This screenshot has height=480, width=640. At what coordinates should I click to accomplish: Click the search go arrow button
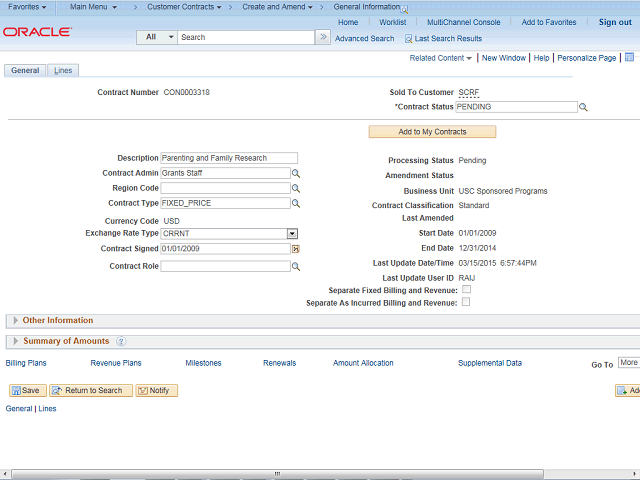click(x=322, y=37)
